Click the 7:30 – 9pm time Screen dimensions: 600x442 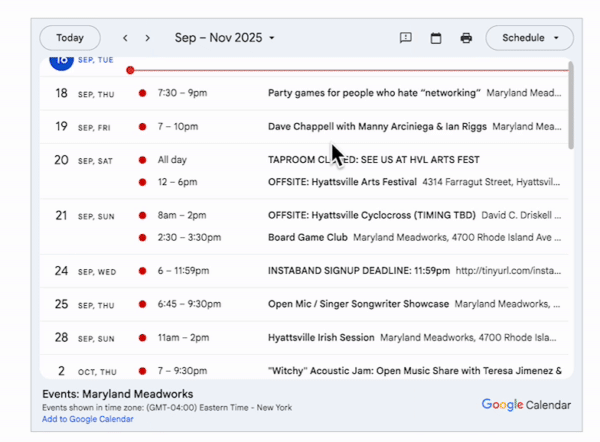click(183, 93)
